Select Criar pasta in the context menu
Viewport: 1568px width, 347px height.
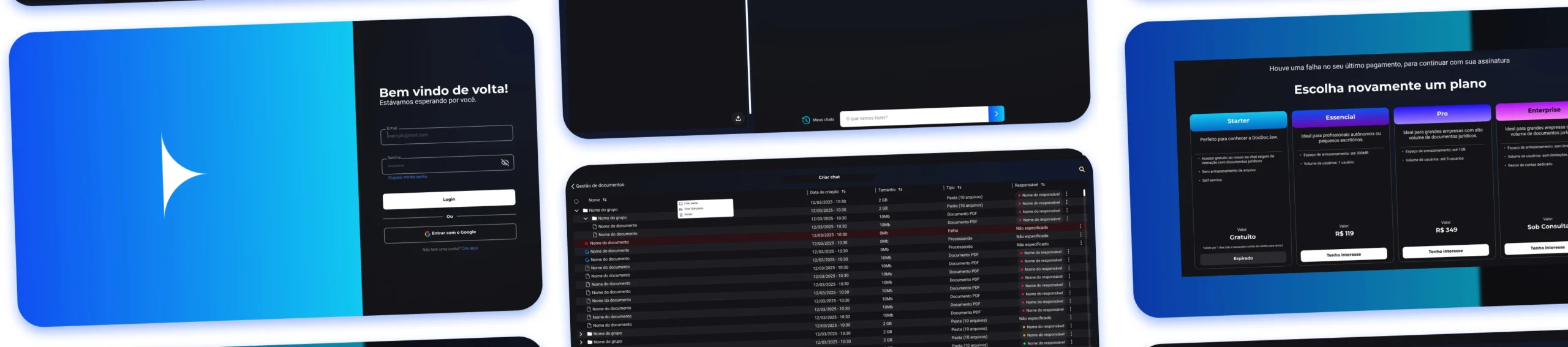(x=691, y=203)
